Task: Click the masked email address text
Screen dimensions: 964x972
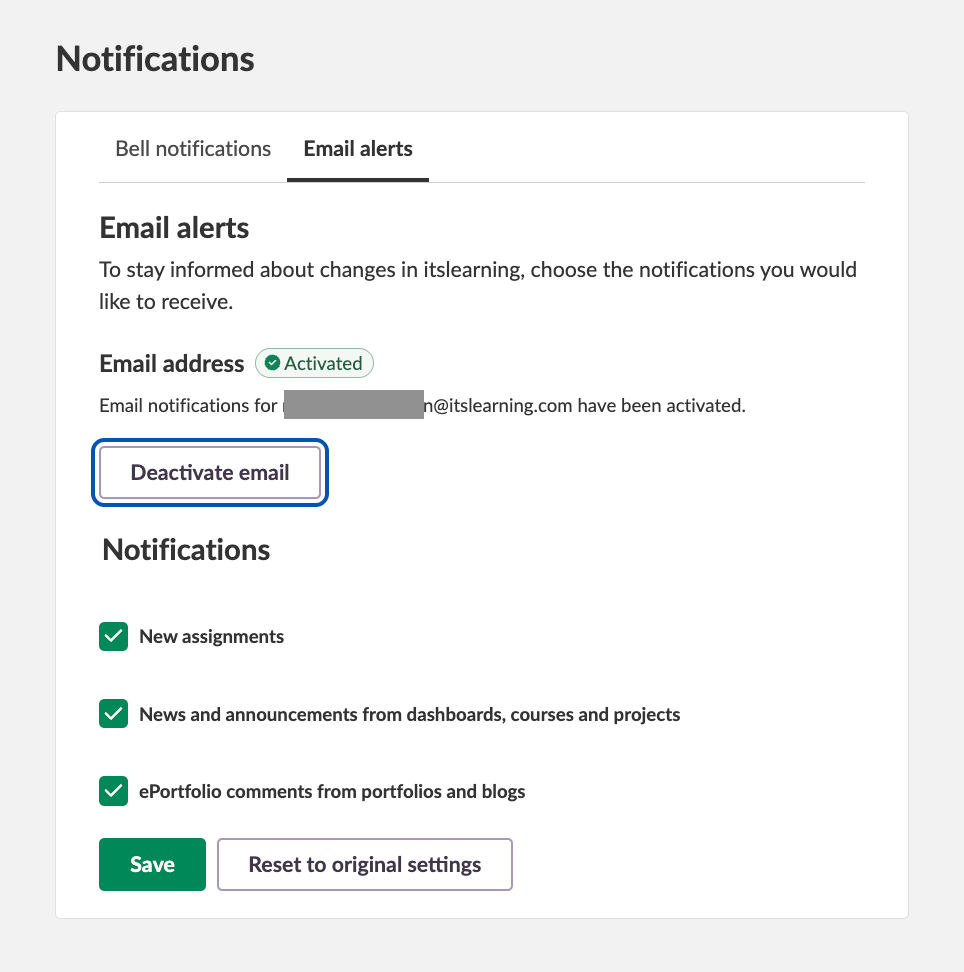Action: [x=355, y=405]
